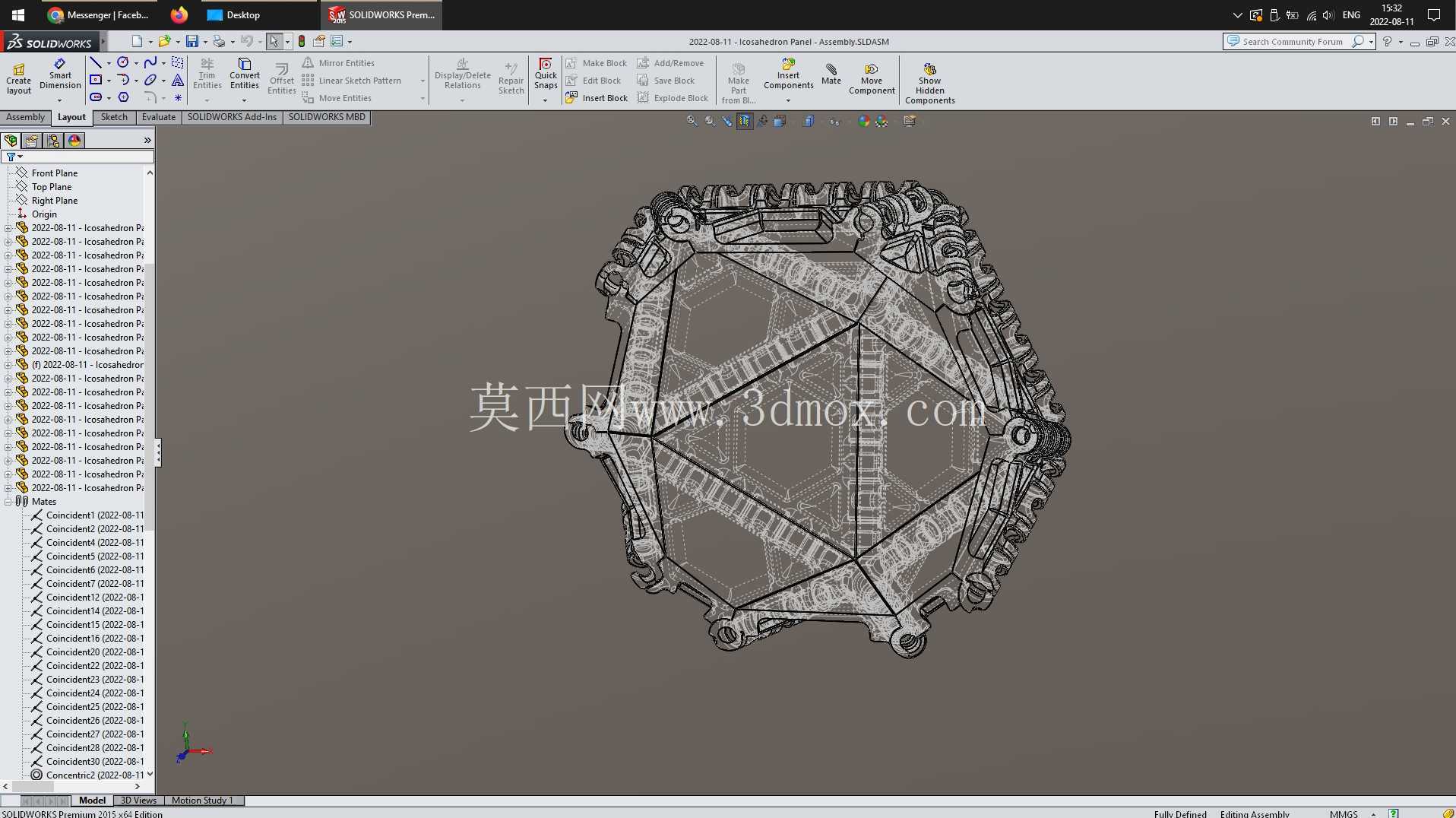Screen dimensions: 1456x818
Task: Switch to the Evaluate tab
Action: [159, 117]
